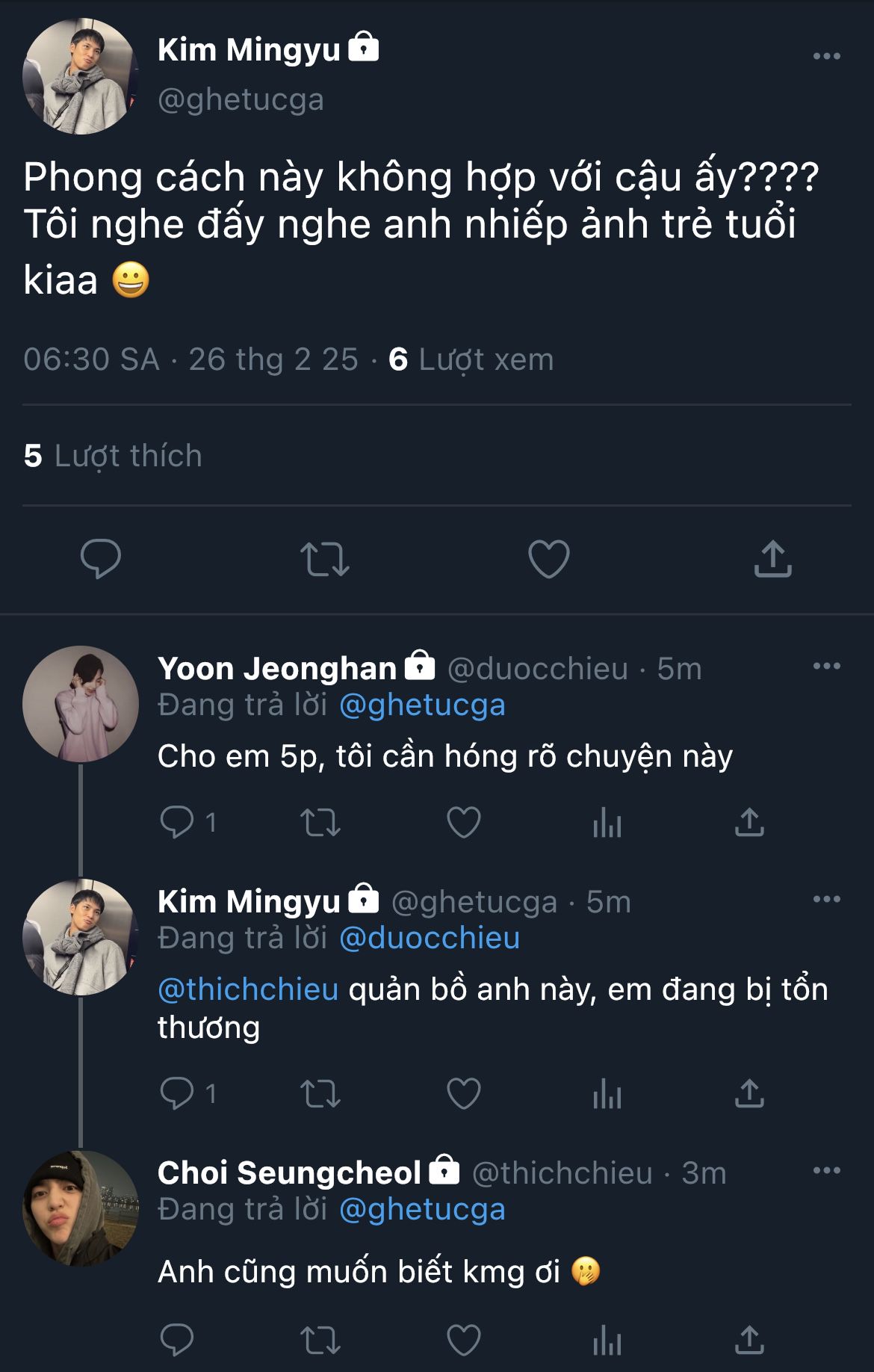View the 5 Lượt thích likes list
The height and width of the screenshot is (1372, 874).
tap(113, 456)
